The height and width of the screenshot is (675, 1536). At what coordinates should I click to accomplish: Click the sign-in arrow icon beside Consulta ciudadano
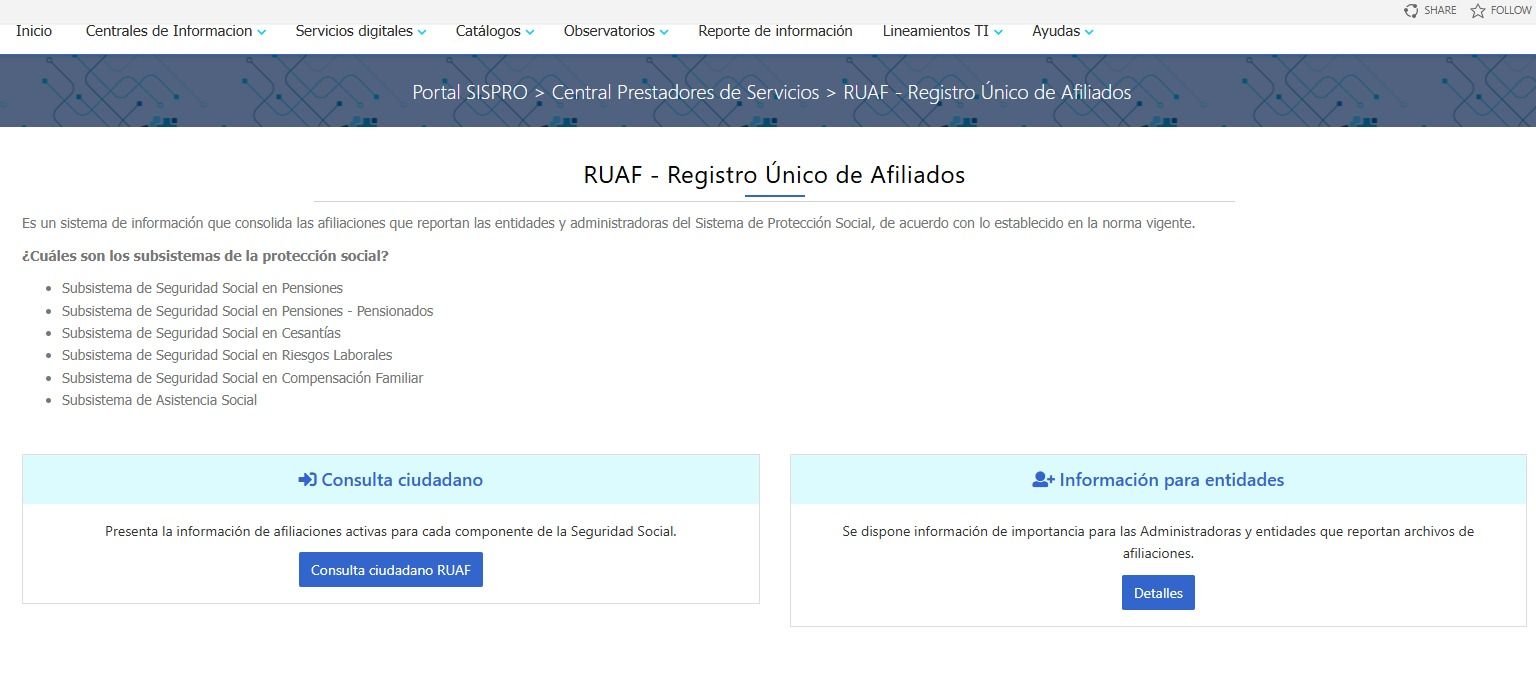[305, 479]
